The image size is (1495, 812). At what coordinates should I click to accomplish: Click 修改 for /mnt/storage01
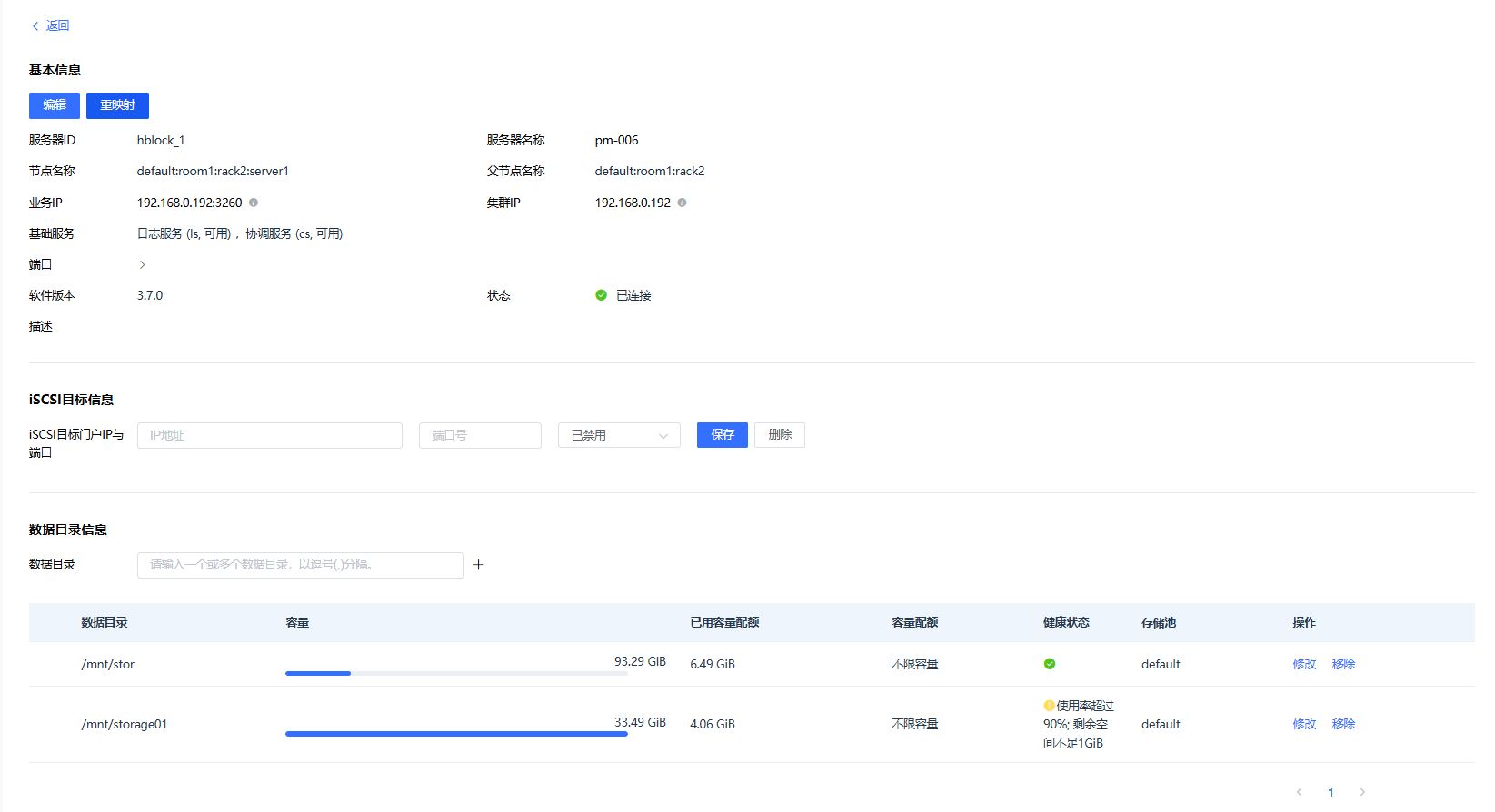(x=1304, y=724)
